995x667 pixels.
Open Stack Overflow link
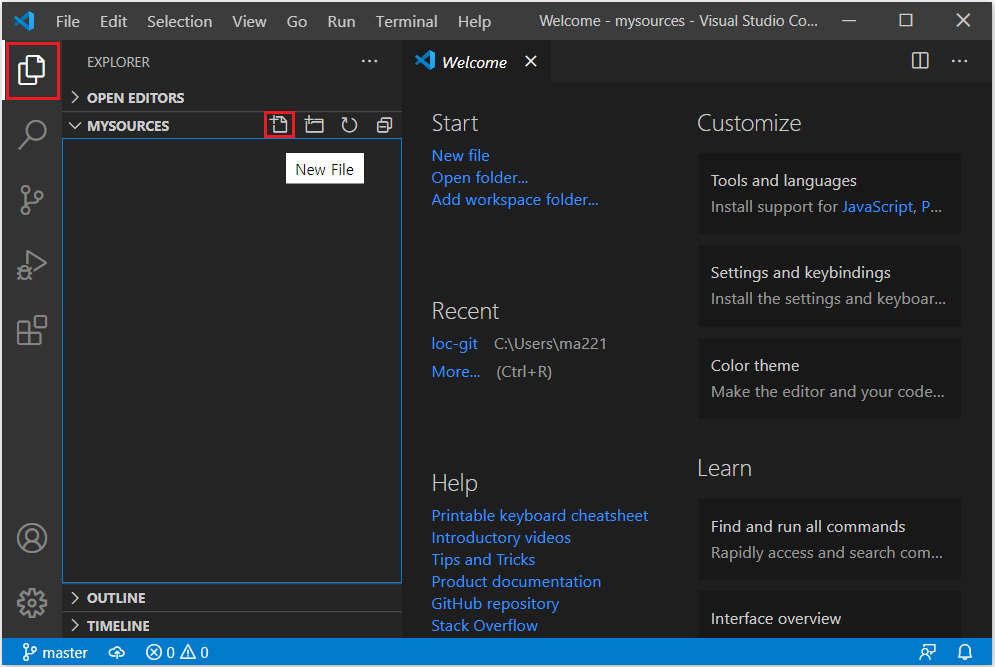point(484,626)
